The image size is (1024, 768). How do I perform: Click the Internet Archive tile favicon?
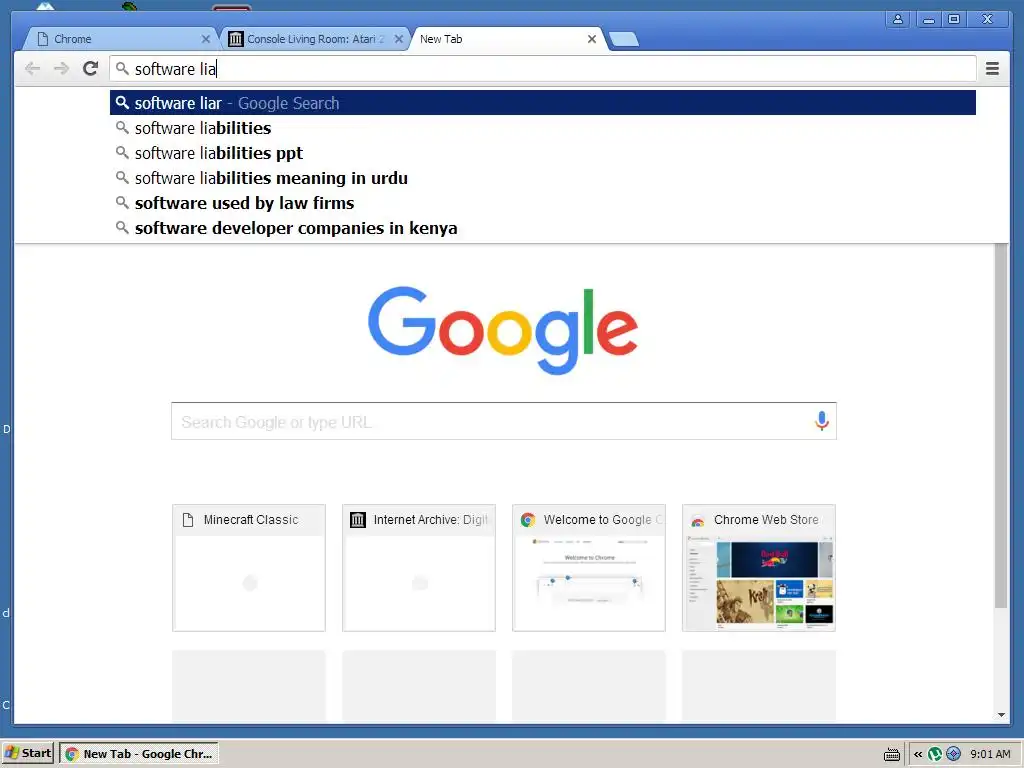click(358, 520)
